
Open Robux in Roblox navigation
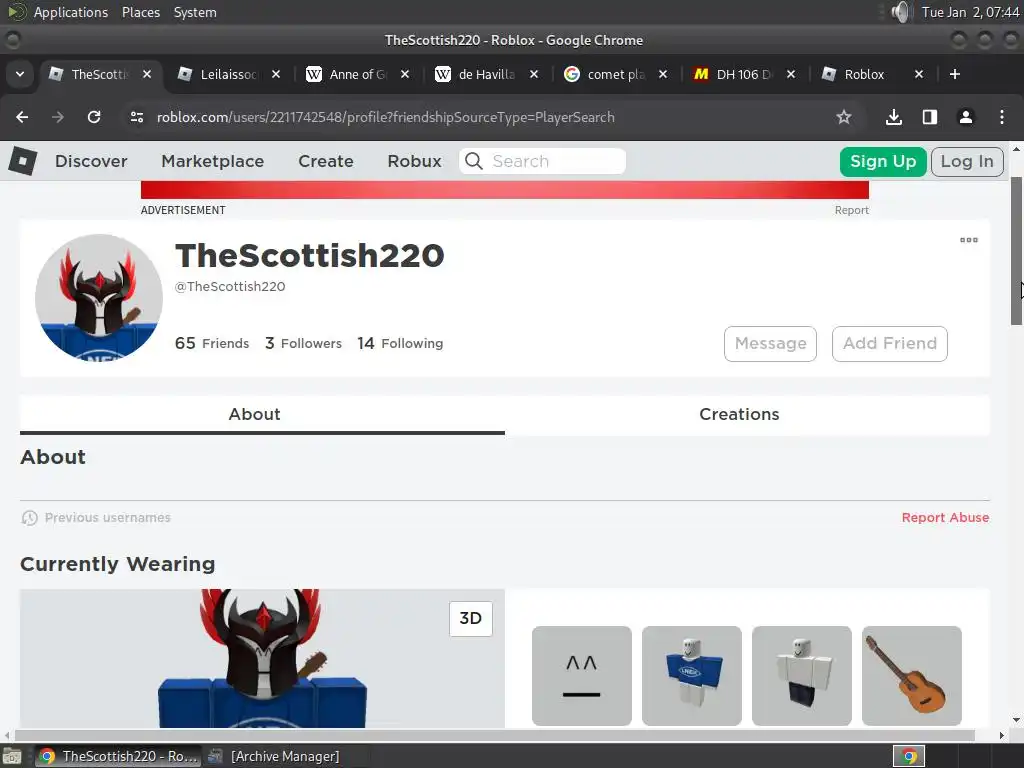415,161
